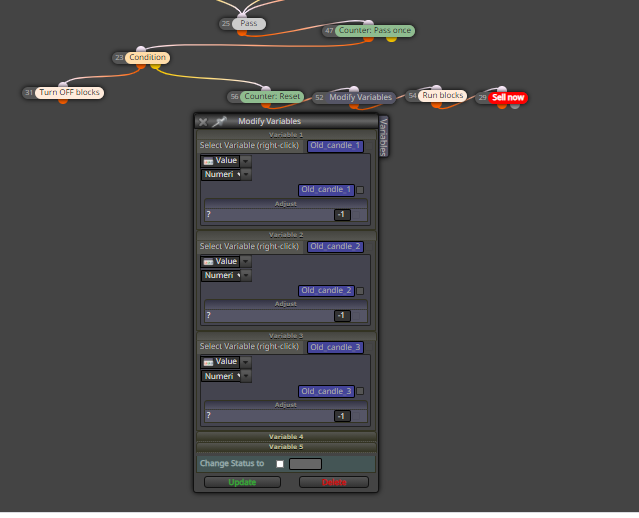
Task: Click Old_candle_2 value chip inside Variable 2
Action: 326,291
